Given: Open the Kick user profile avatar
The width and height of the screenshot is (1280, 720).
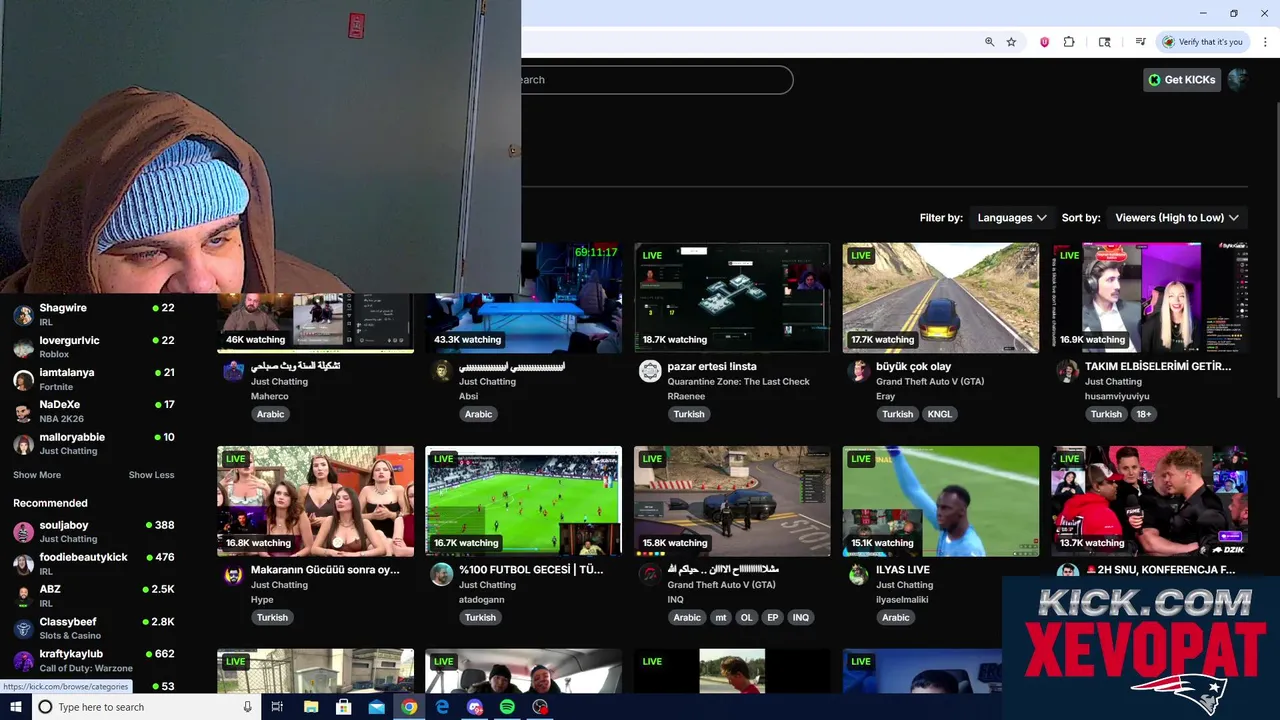Looking at the screenshot, I should point(1238,80).
